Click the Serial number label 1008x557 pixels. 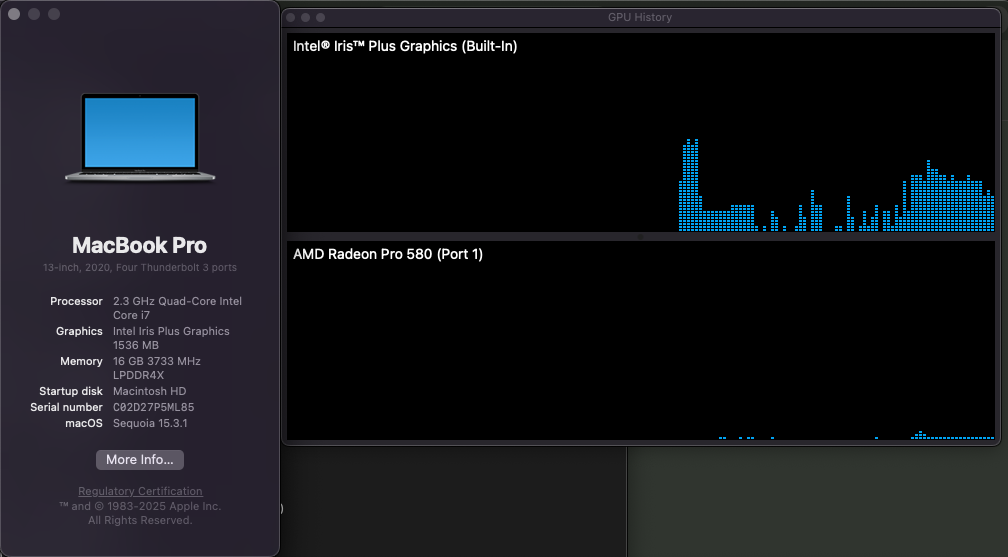[x=66, y=407]
